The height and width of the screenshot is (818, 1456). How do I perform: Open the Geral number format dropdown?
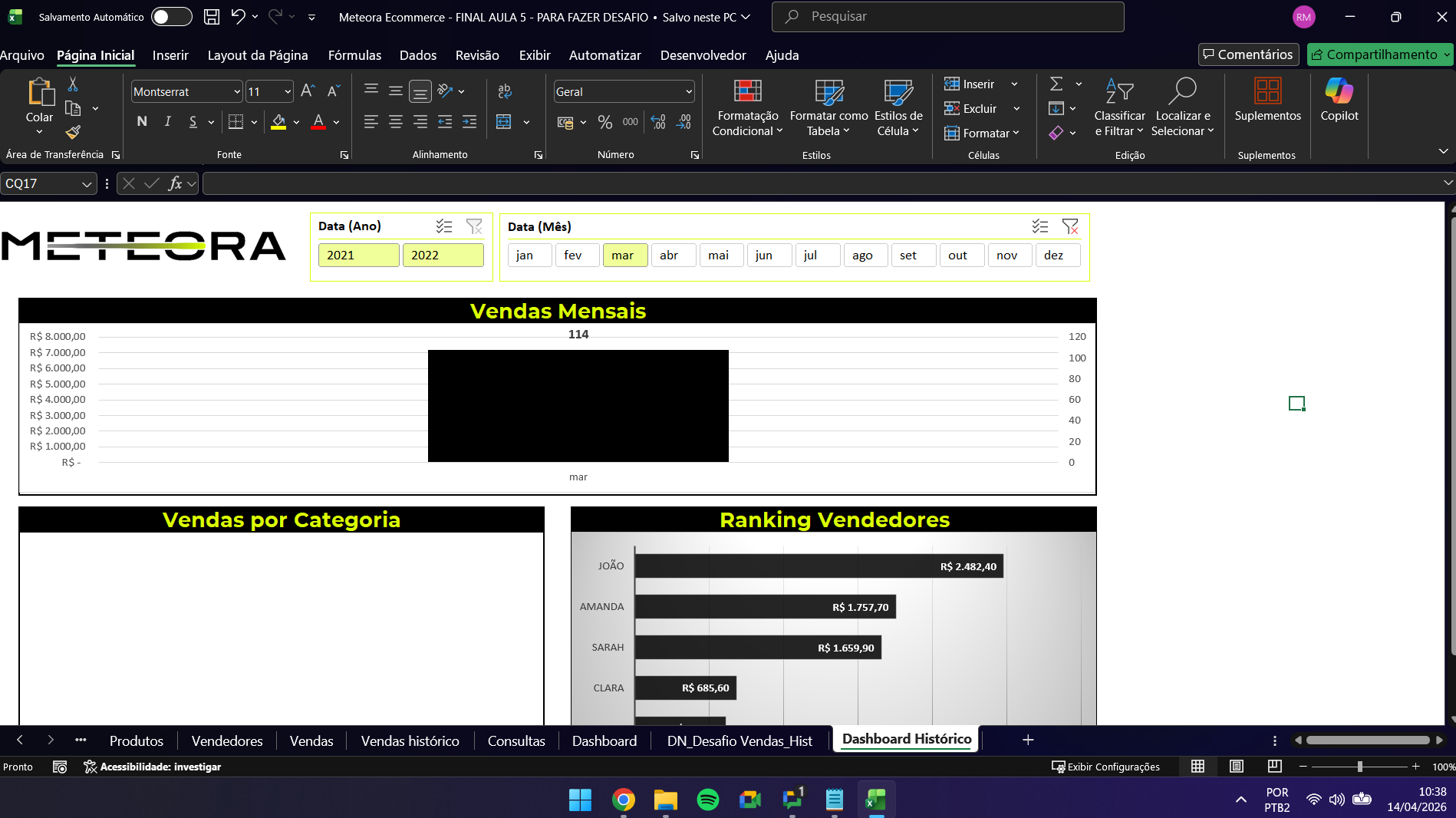(689, 92)
